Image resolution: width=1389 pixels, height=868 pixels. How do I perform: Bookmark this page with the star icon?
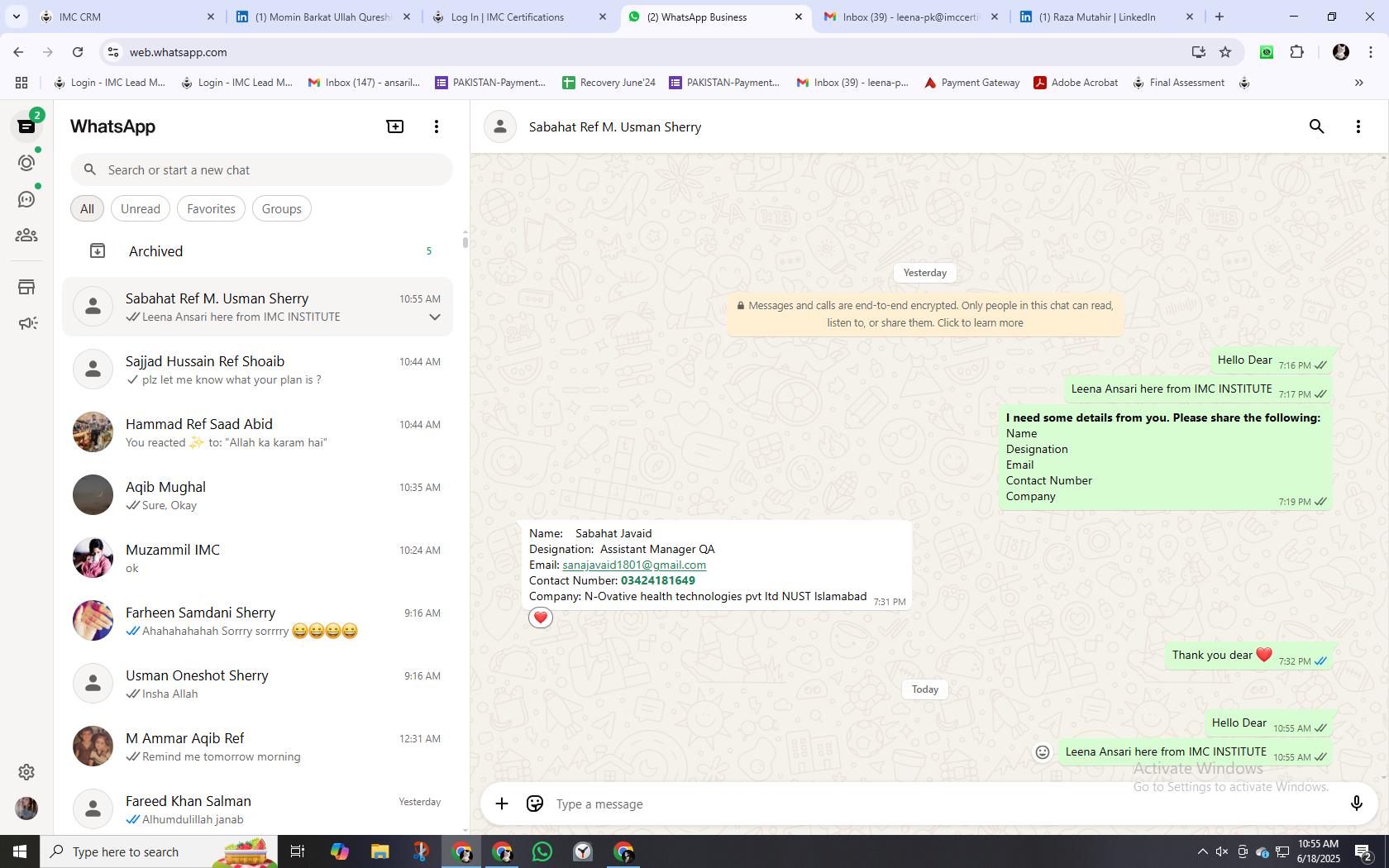click(x=1225, y=52)
